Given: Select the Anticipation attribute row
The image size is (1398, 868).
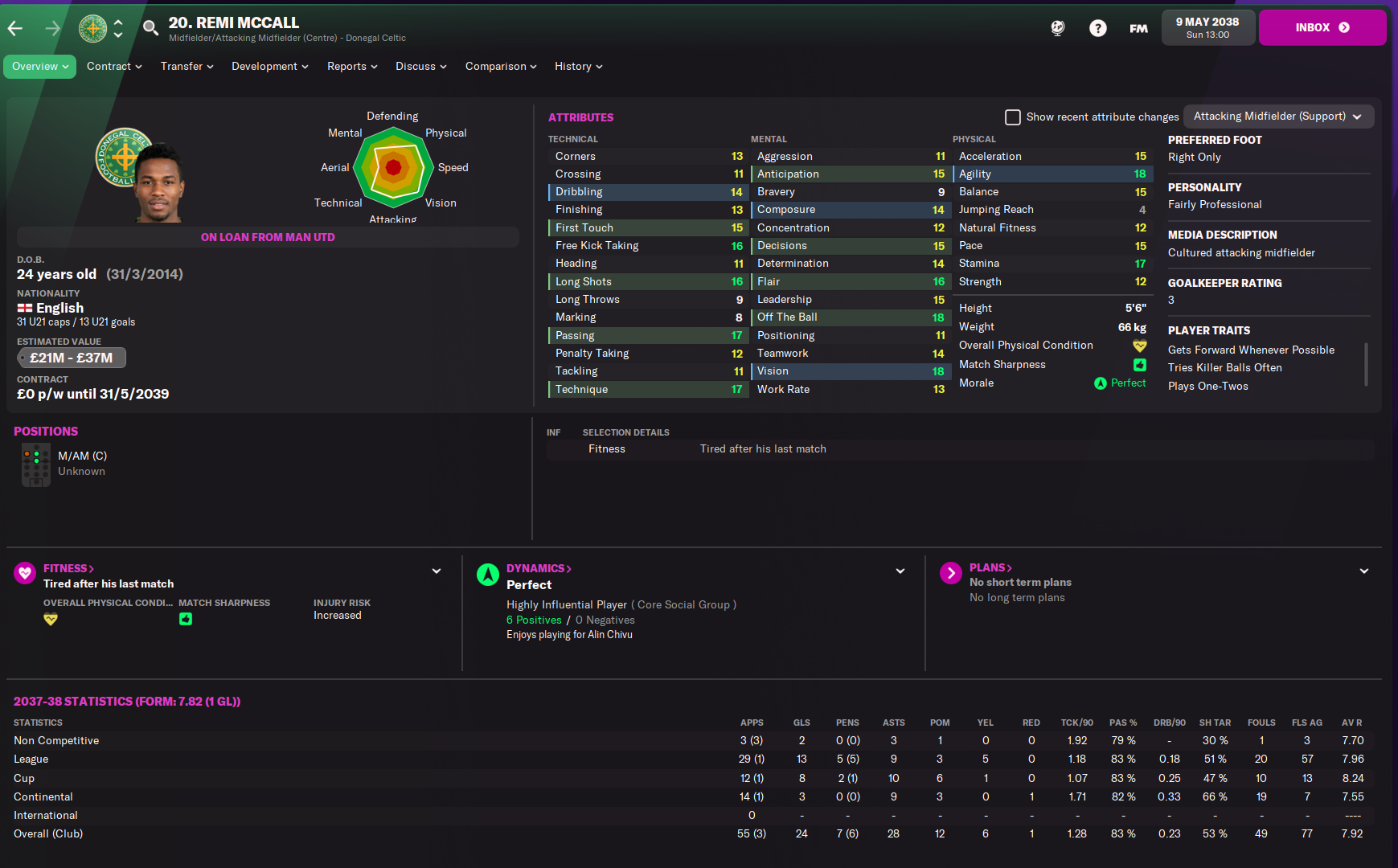Looking at the screenshot, I should click(850, 174).
